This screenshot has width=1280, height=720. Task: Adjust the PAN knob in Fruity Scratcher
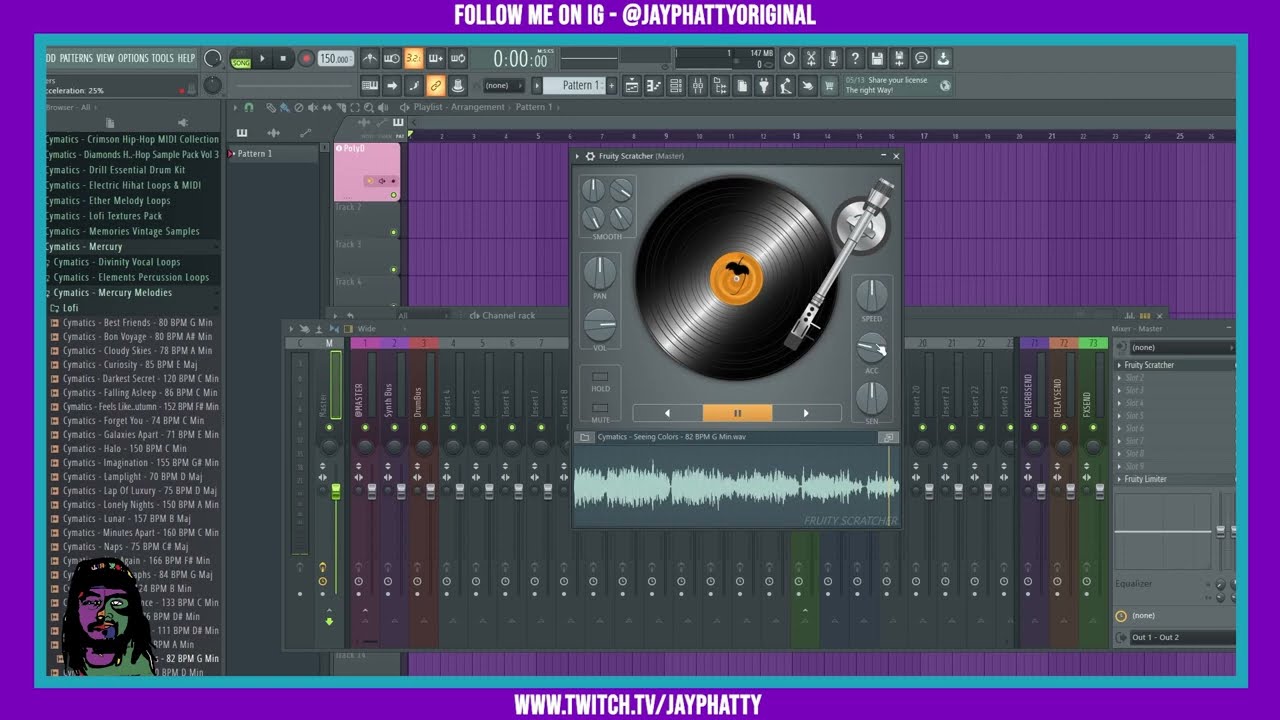600,273
